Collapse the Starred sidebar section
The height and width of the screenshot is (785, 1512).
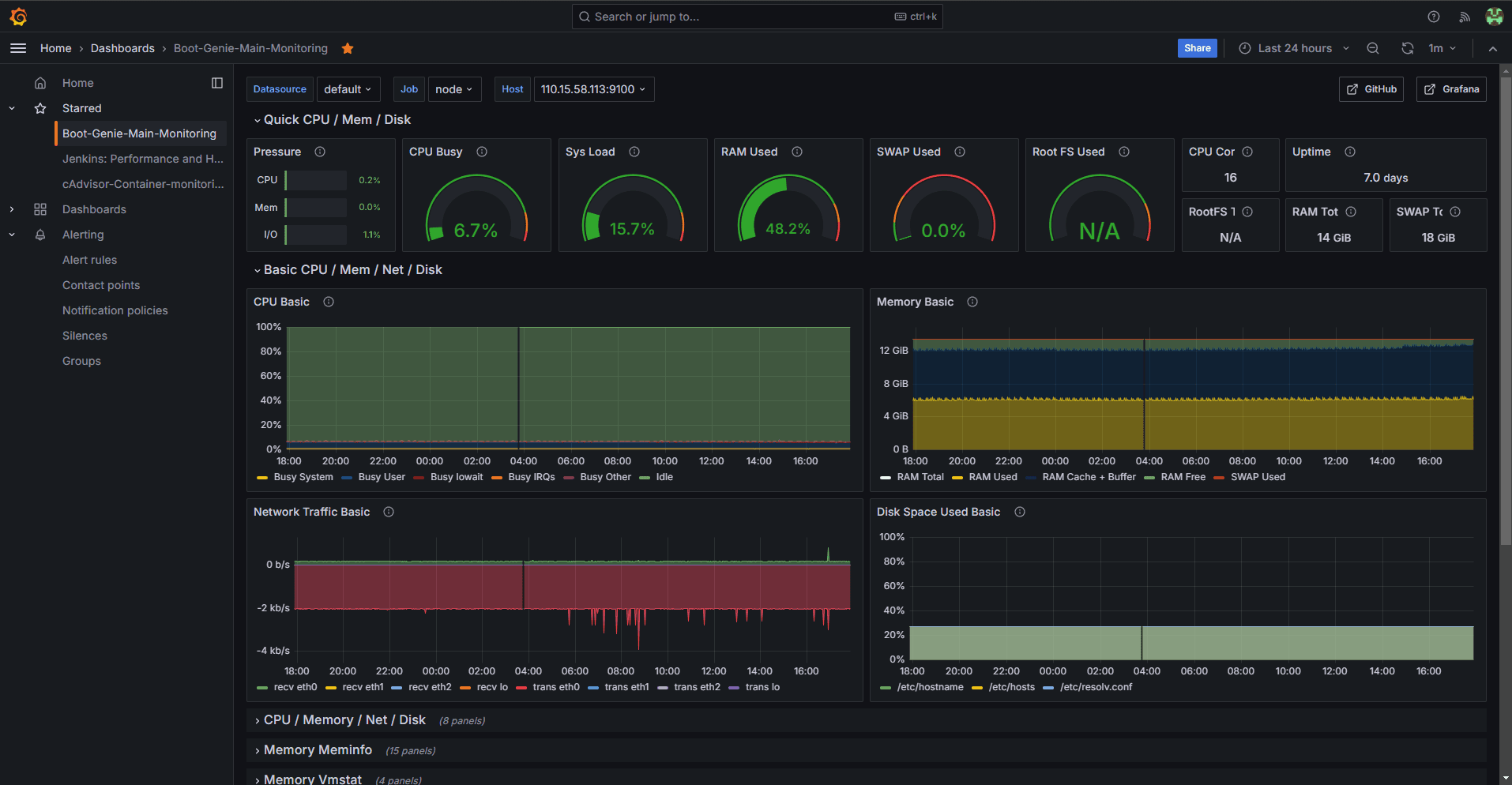12,108
